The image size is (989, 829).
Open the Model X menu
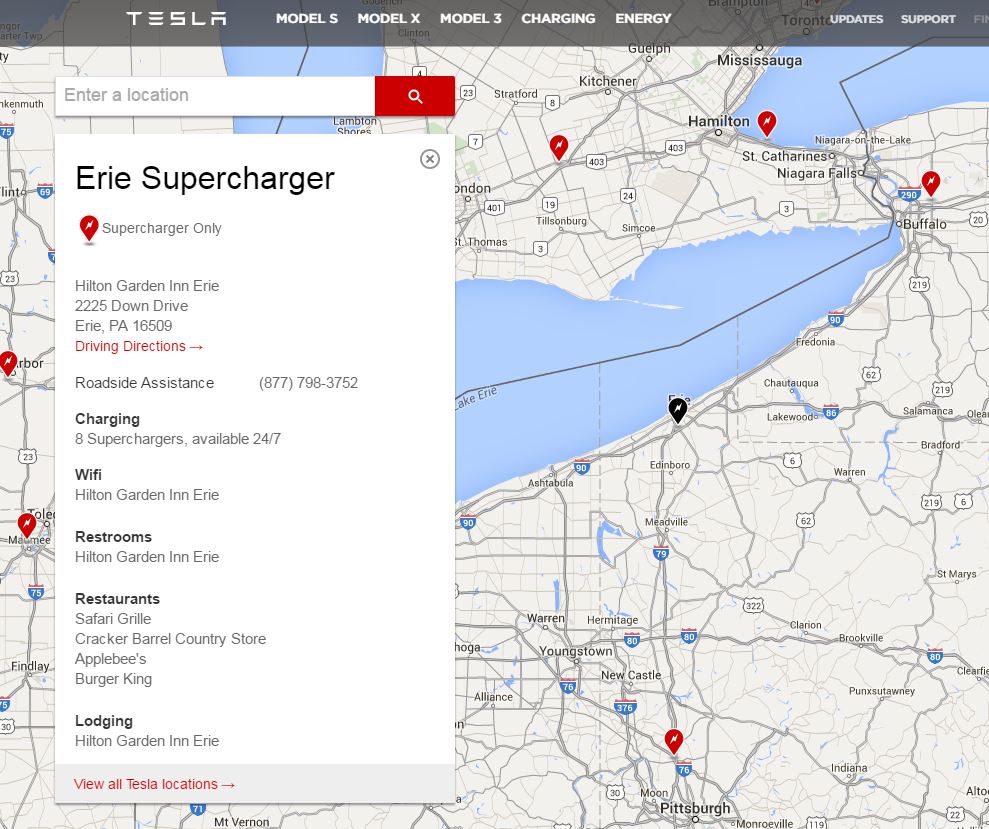[389, 18]
